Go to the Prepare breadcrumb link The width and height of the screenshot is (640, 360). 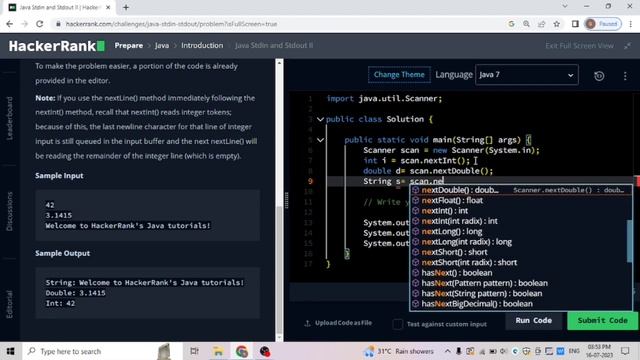coord(129,45)
